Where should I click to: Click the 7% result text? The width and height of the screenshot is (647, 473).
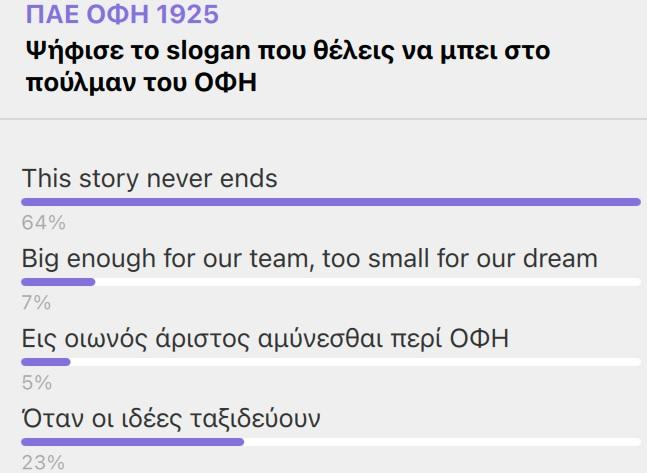36,303
